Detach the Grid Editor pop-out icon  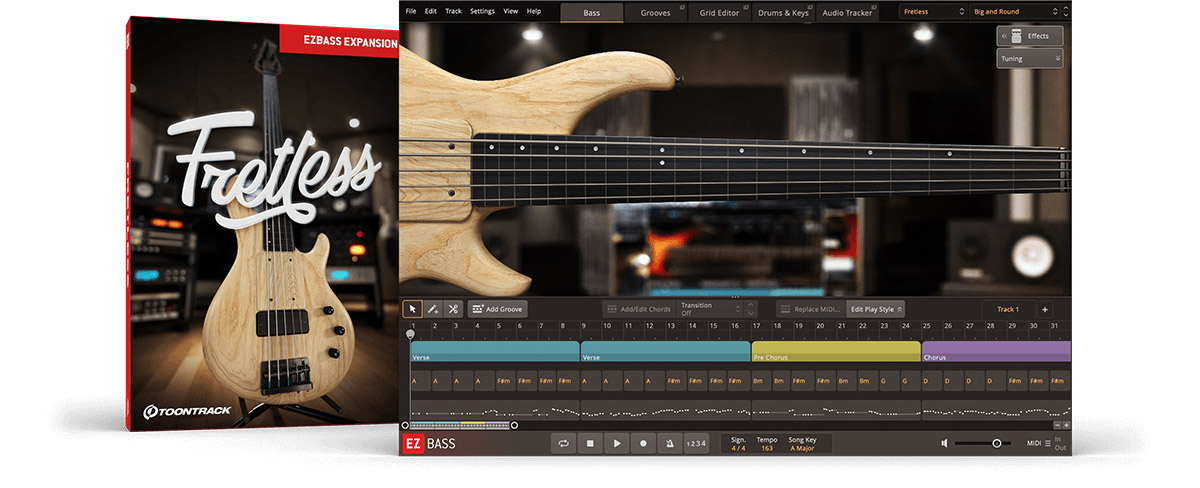click(x=745, y=7)
